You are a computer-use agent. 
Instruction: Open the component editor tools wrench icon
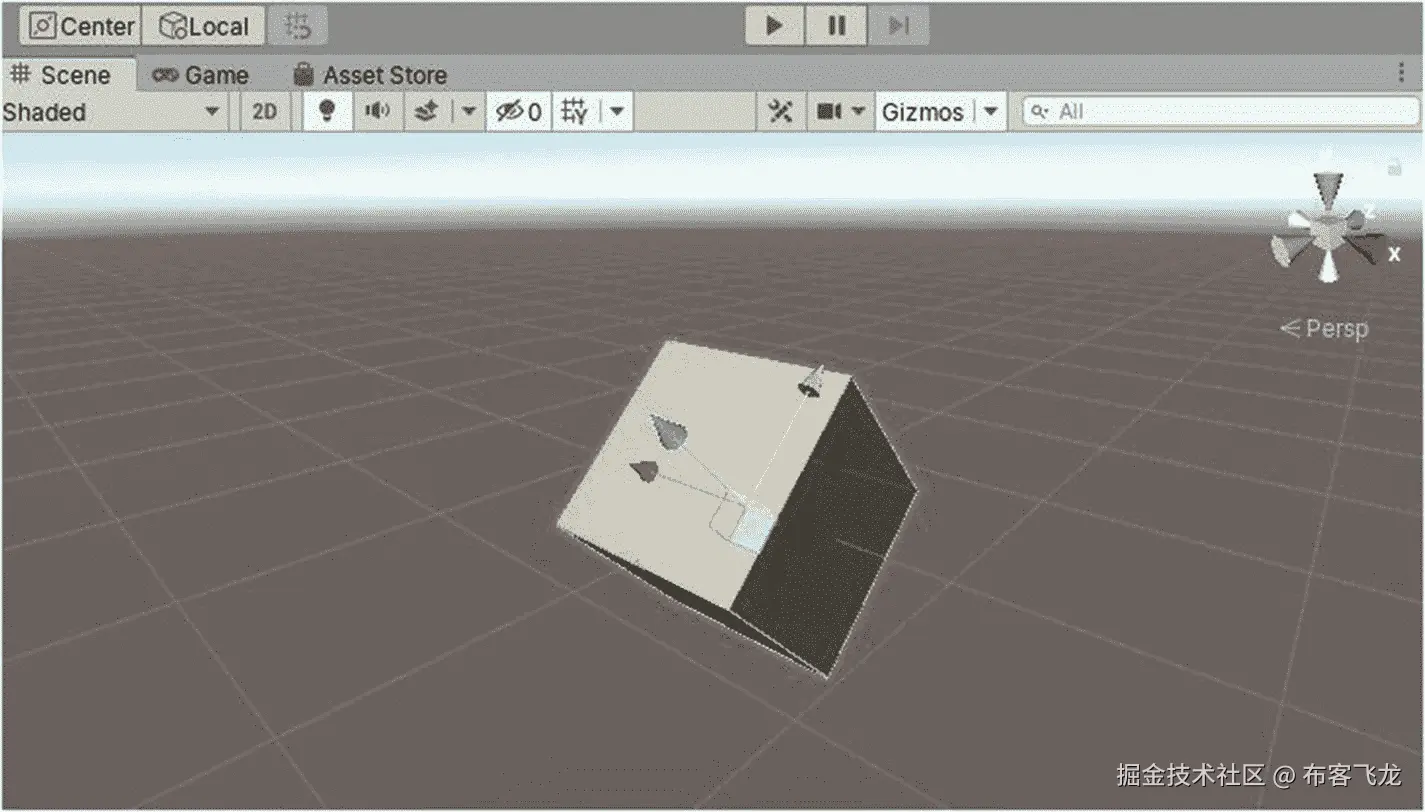coord(782,111)
